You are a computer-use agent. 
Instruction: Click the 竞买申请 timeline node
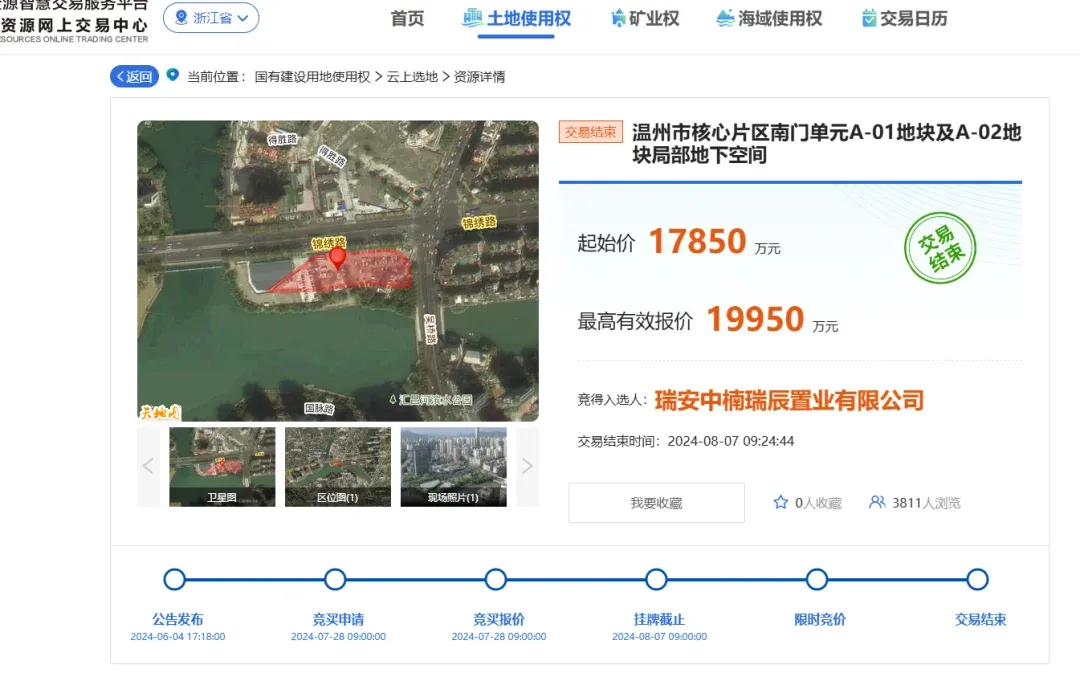(x=335, y=579)
